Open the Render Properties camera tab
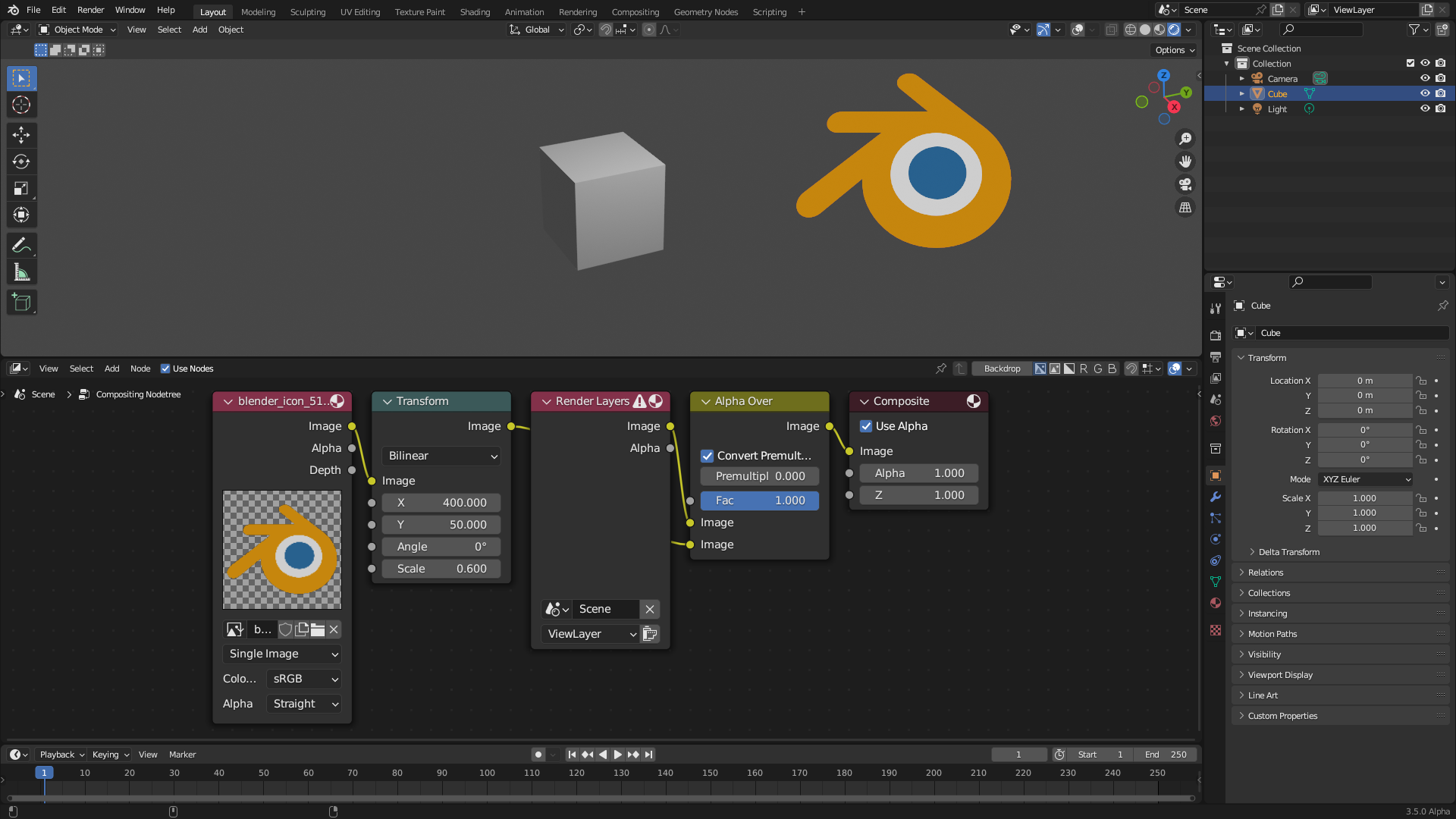The width and height of the screenshot is (1456, 819). pyautogui.click(x=1216, y=334)
